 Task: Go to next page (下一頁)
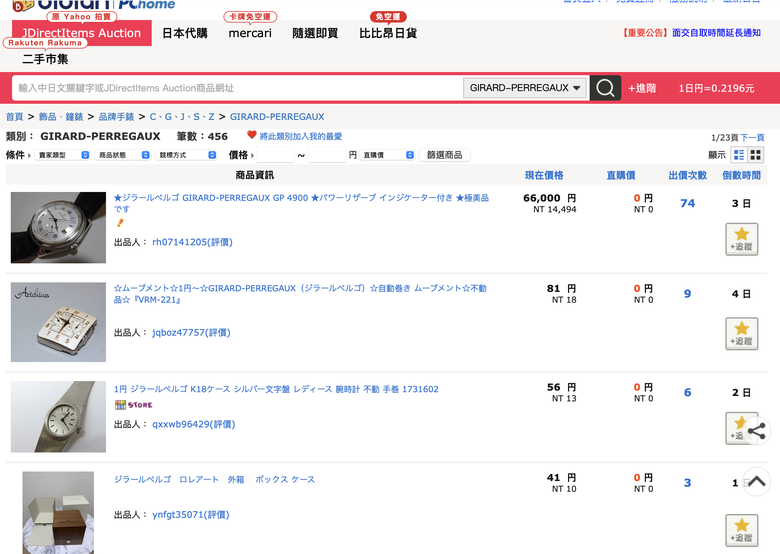coord(752,138)
